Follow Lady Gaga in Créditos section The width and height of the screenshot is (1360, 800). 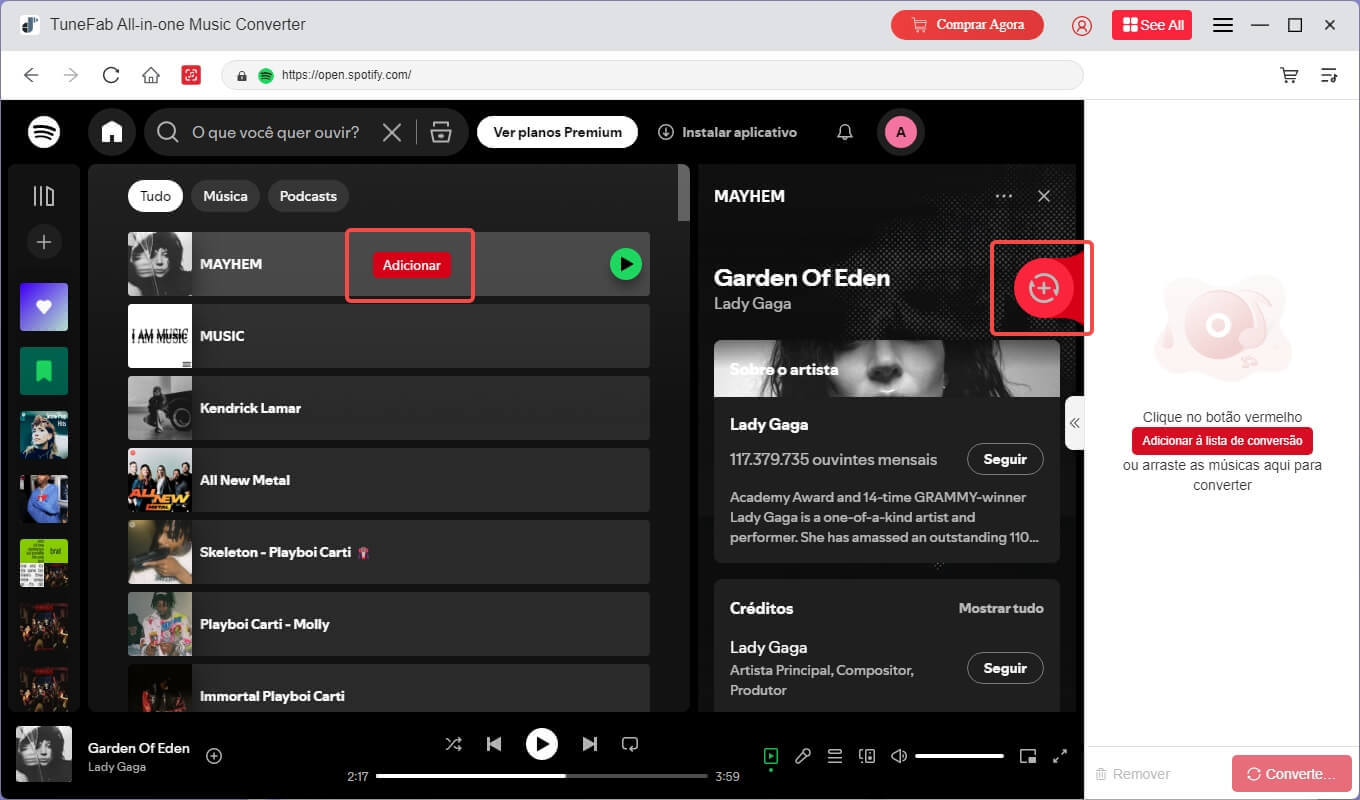click(x=1005, y=668)
